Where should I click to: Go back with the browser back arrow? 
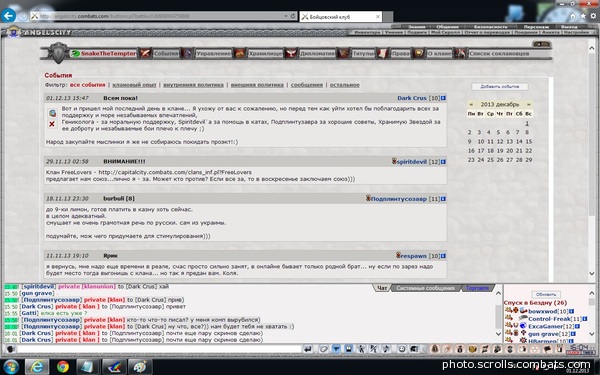point(8,16)
